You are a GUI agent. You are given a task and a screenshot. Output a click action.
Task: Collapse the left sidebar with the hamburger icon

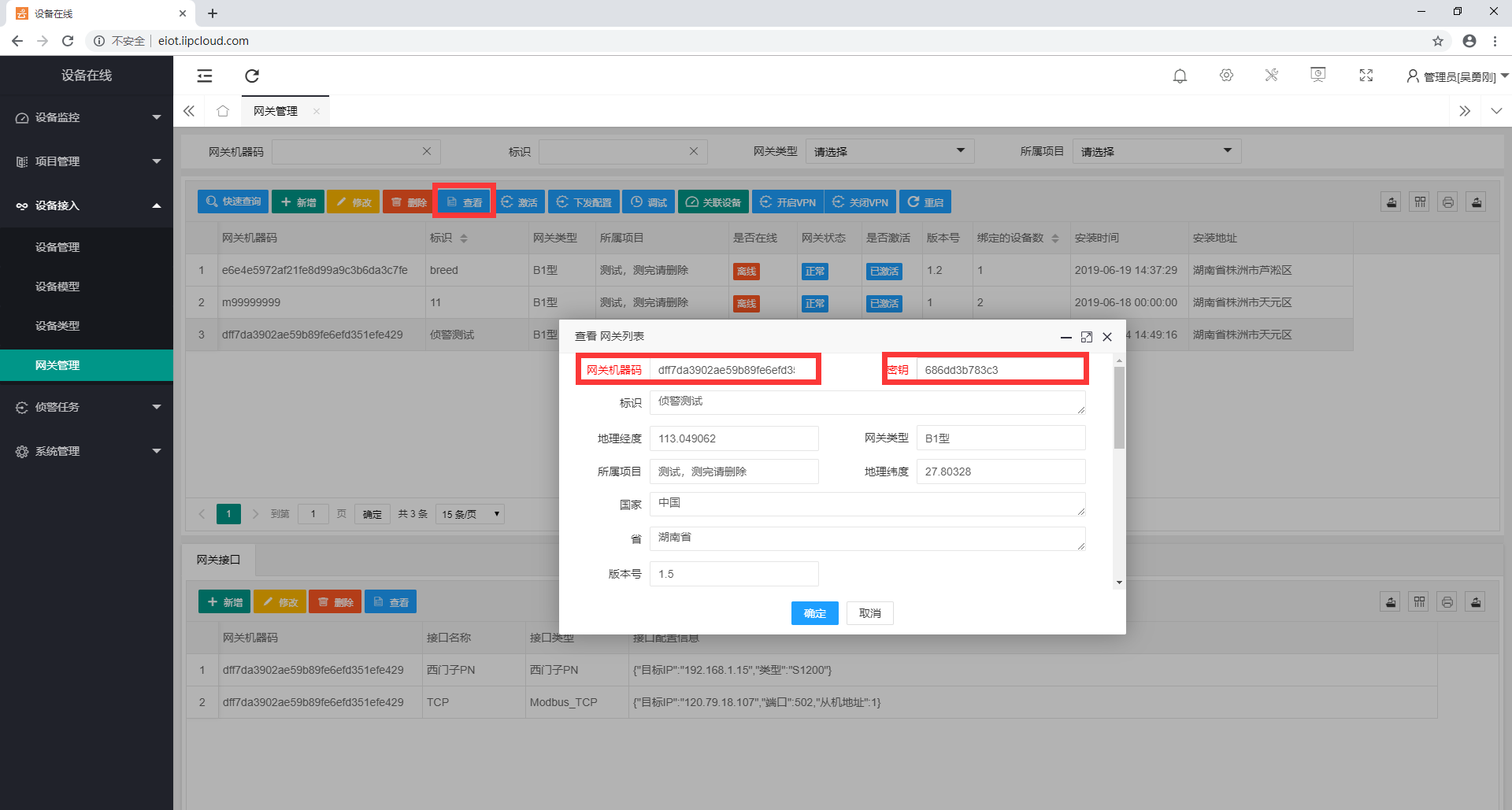pos(205,76)
